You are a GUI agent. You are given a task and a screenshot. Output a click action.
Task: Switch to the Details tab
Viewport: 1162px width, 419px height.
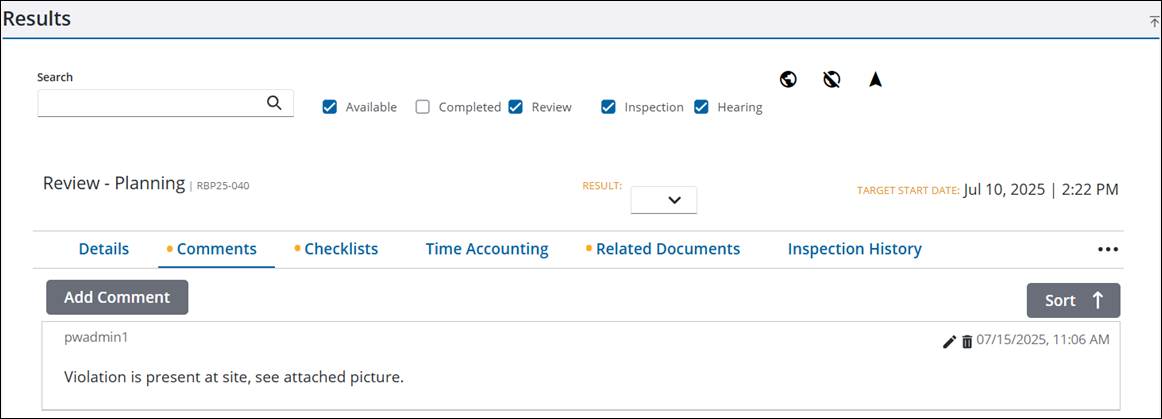(x=104, y=249)
